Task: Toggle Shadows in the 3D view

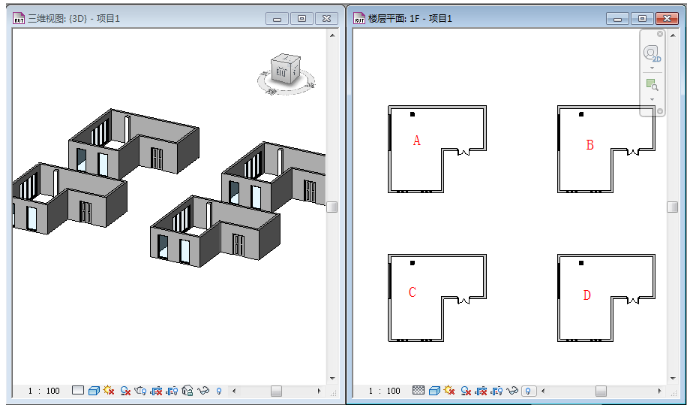Action: point(125,390)
